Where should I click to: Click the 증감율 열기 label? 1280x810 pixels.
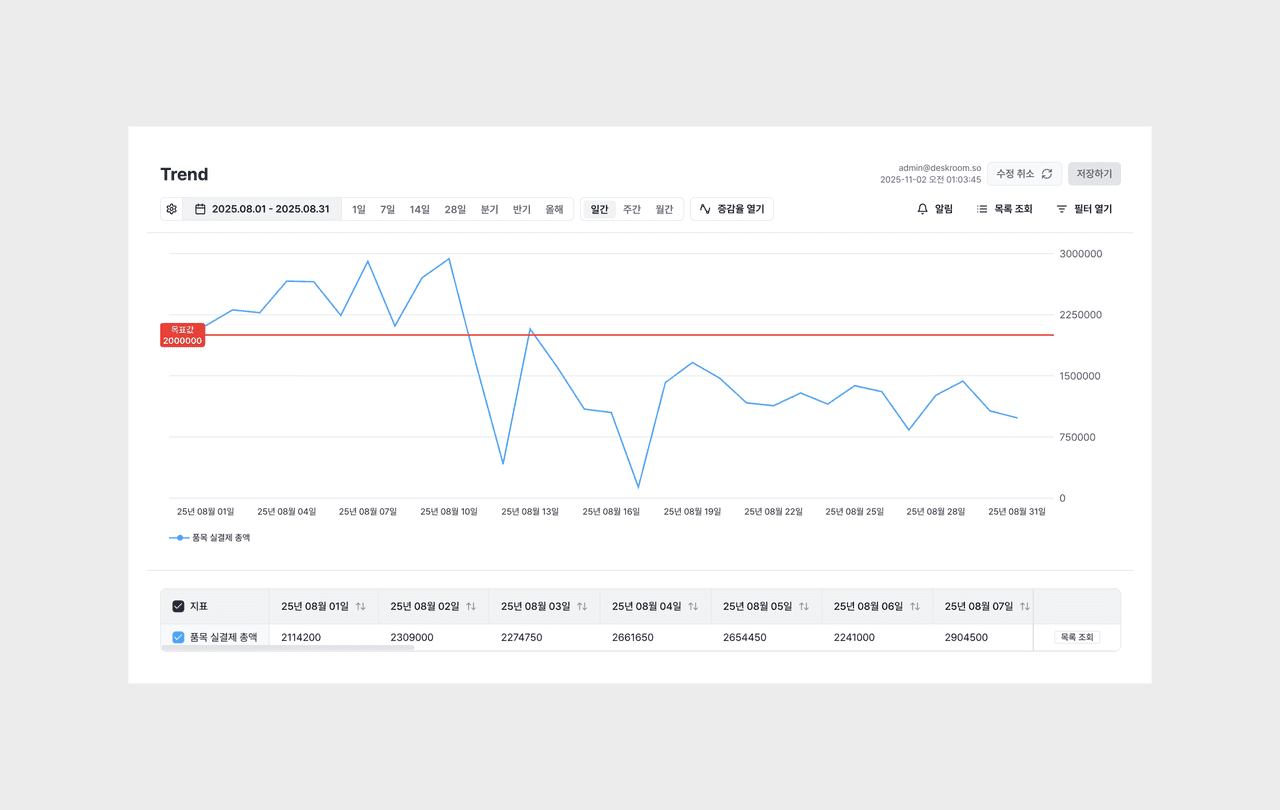click(741, 209)
